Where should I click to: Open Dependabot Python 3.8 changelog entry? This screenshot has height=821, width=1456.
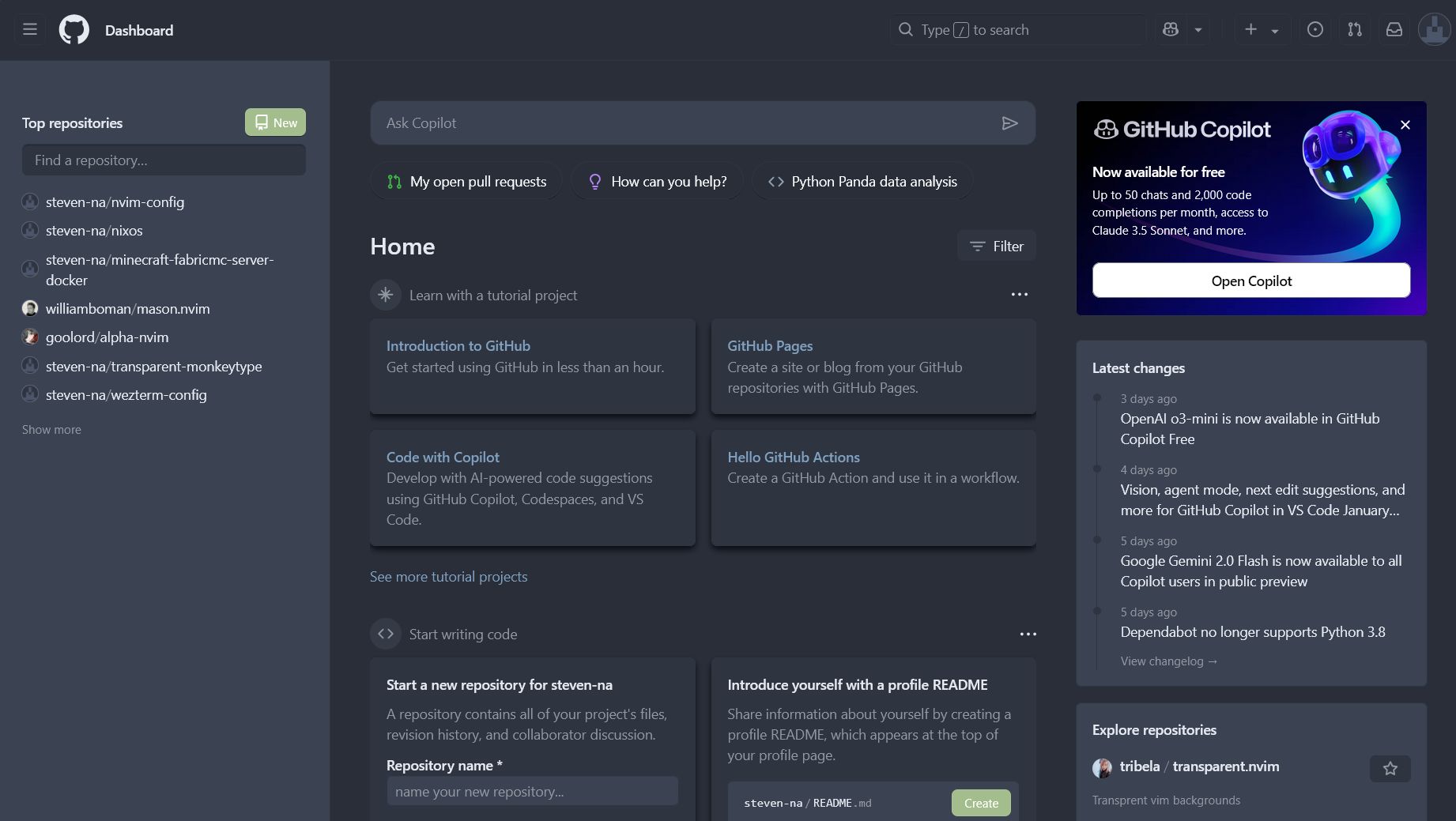click(1253, 632)
